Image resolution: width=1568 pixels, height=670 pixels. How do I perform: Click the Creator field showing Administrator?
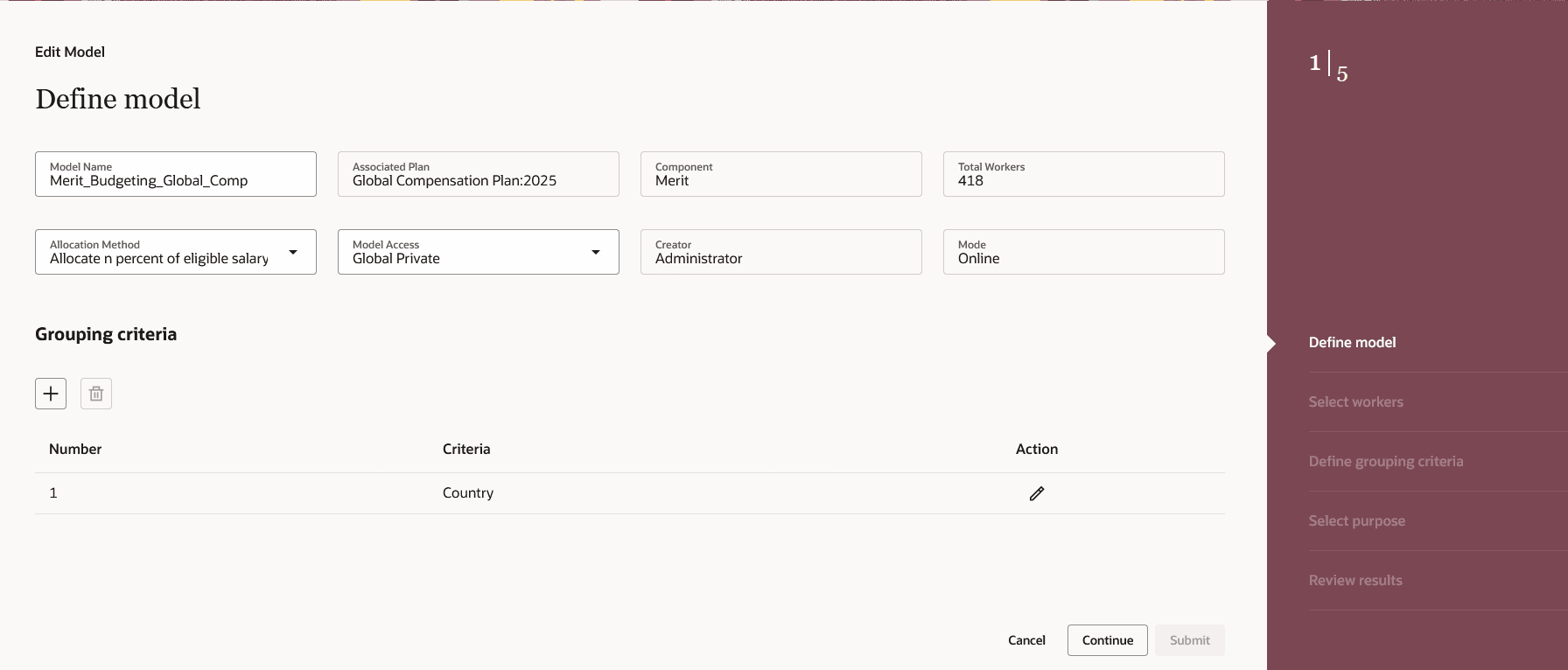click(x=780, y=252)
